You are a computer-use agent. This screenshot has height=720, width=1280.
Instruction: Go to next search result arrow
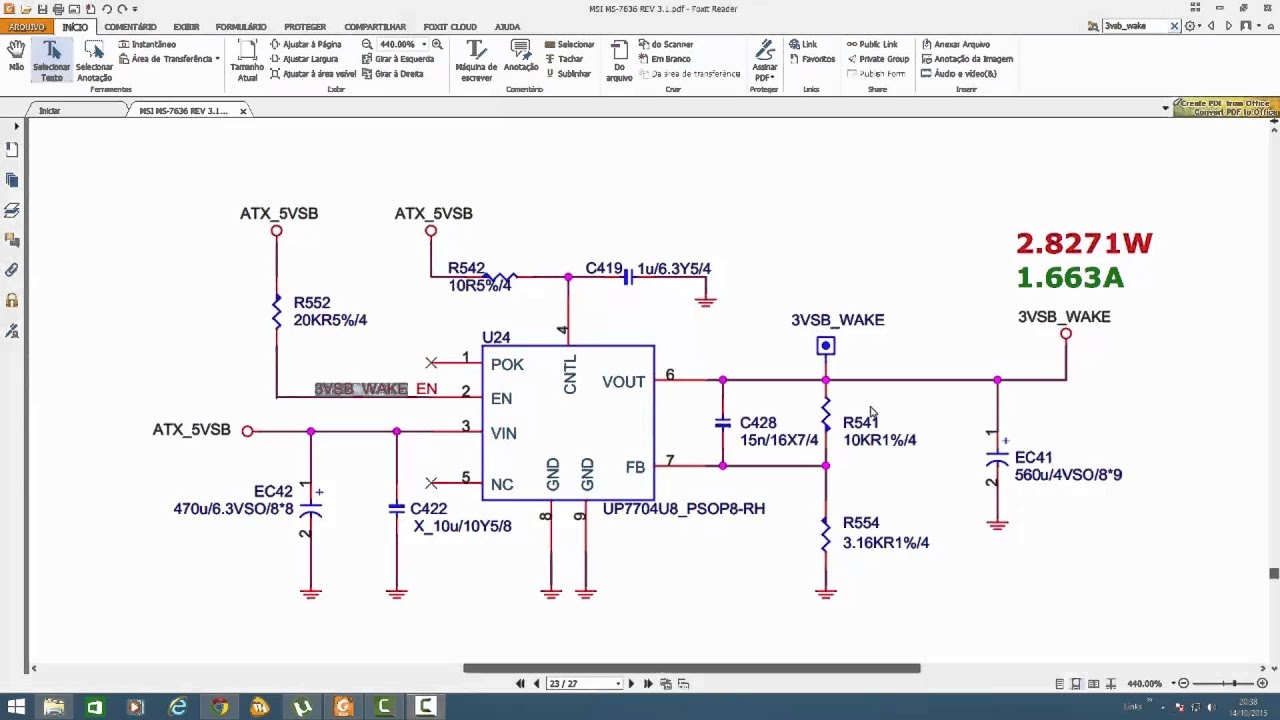[x=1229, y=26]
